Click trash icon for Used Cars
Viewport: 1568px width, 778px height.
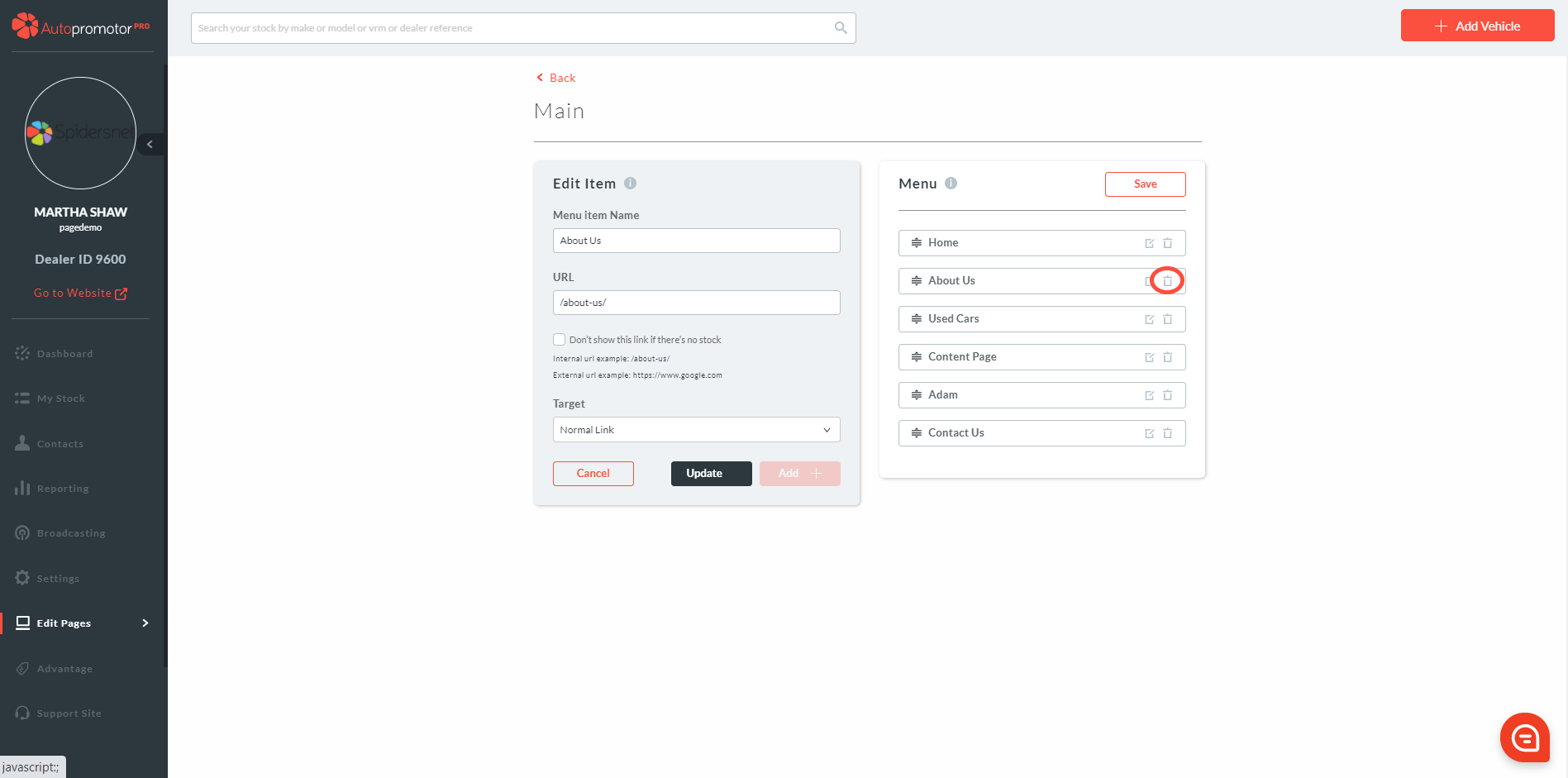pyautogui.click(x=1167, y=319)
